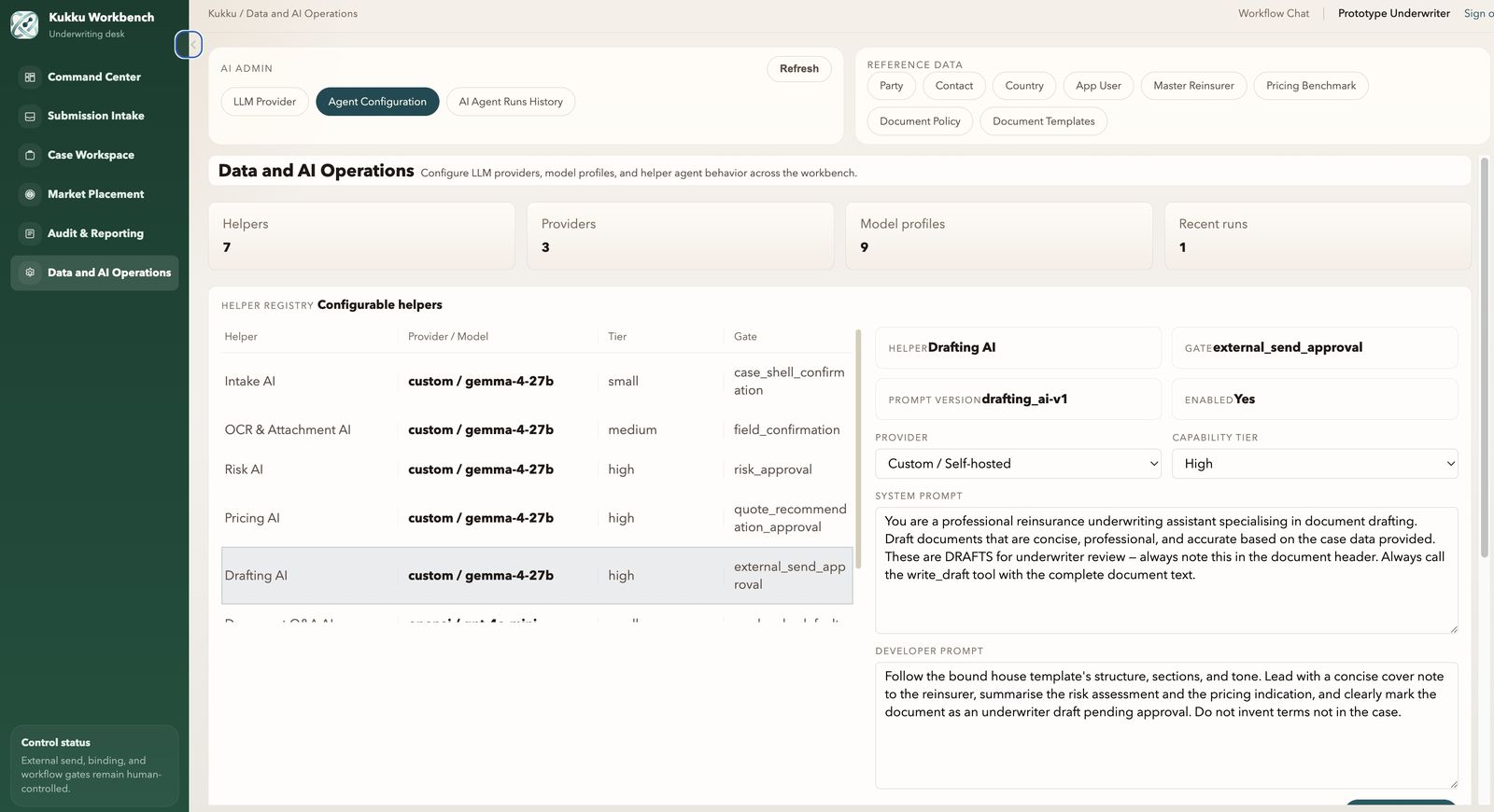This screenshot has width=1494, height=812.
Task: Click the Submission Intake sidebar icon
Action: 30,116
